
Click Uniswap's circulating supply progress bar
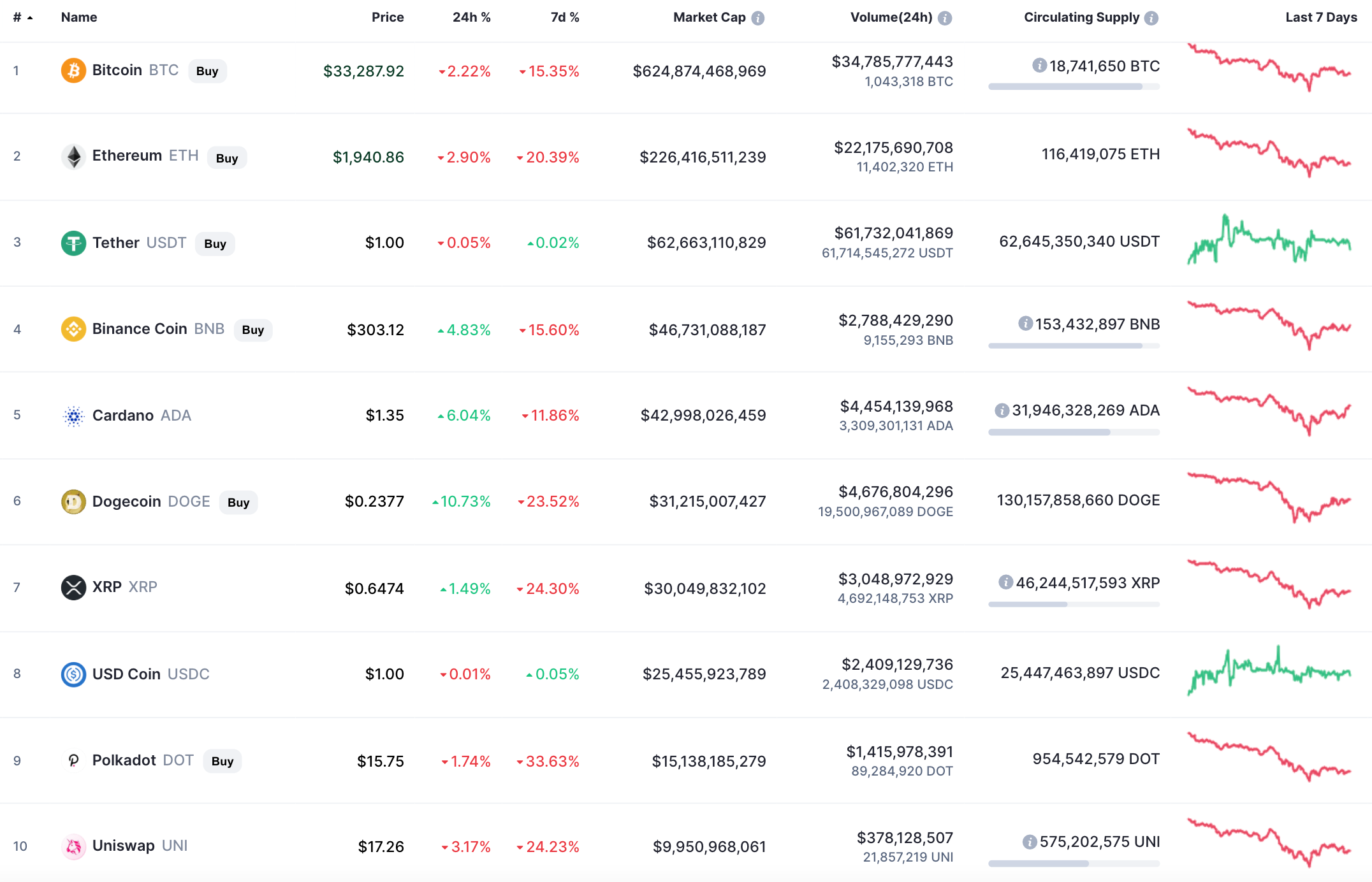1074,864
